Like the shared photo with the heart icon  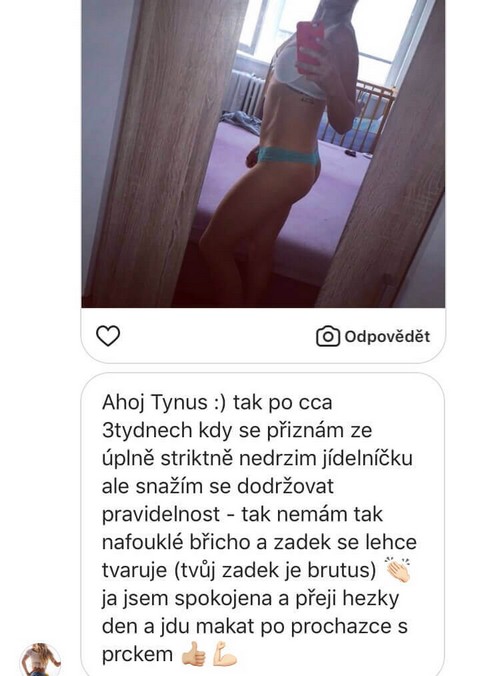pos(108,336)
